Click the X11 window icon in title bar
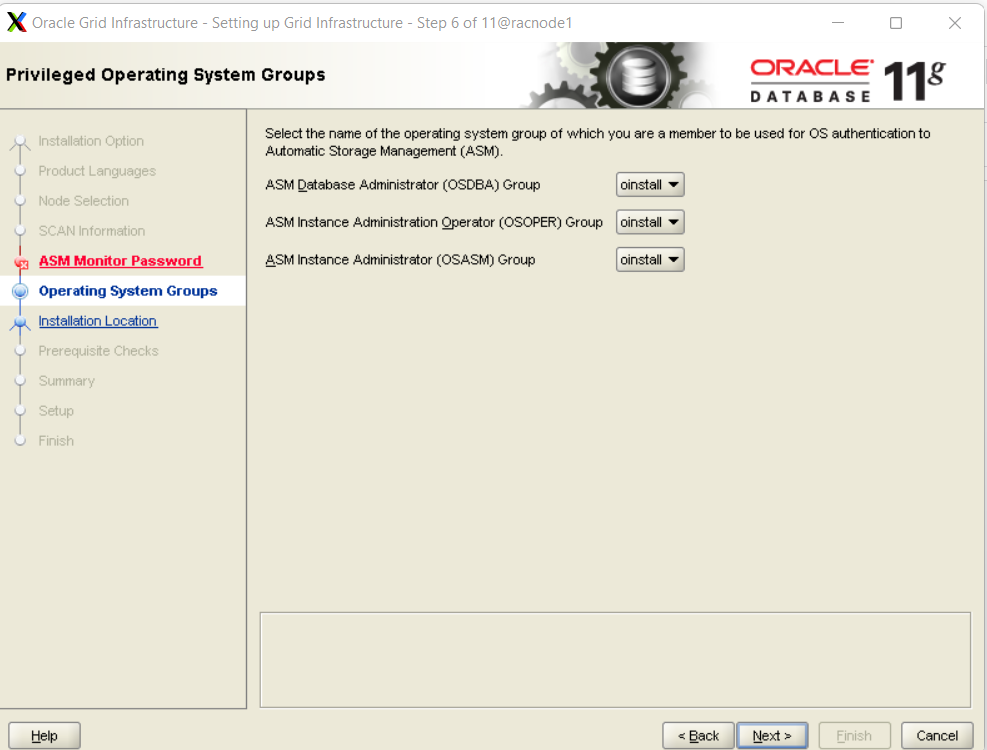The height and width of the screenshot is (750, 987). click(x=16, y=22)
